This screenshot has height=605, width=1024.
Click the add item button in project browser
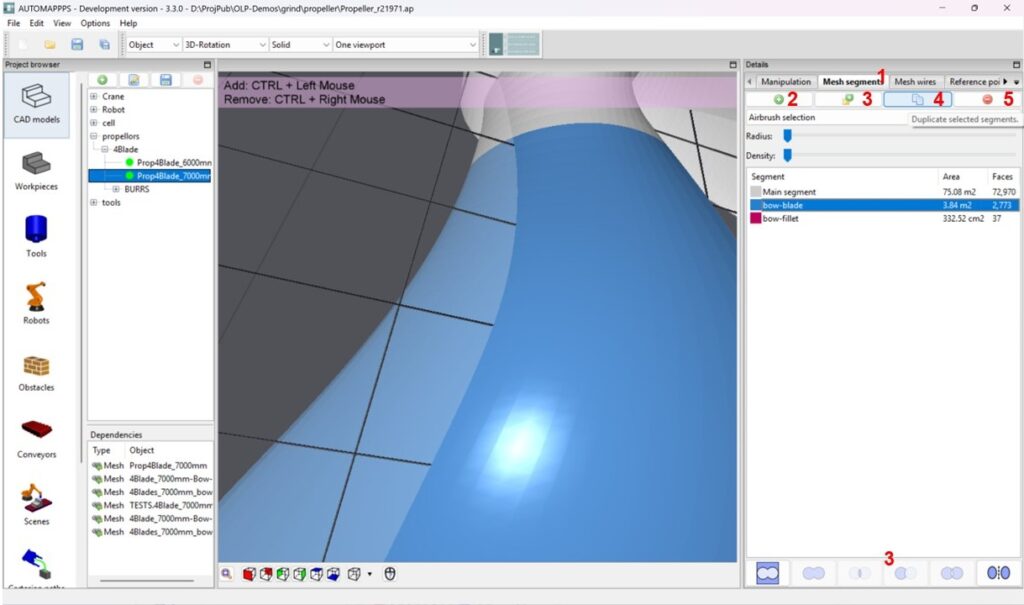coord(102,80)
